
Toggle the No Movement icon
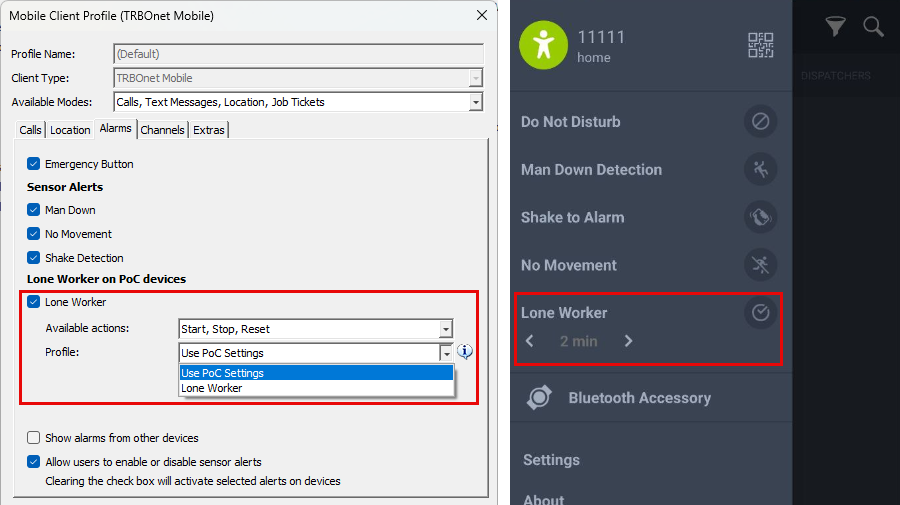tap(761, 265)
